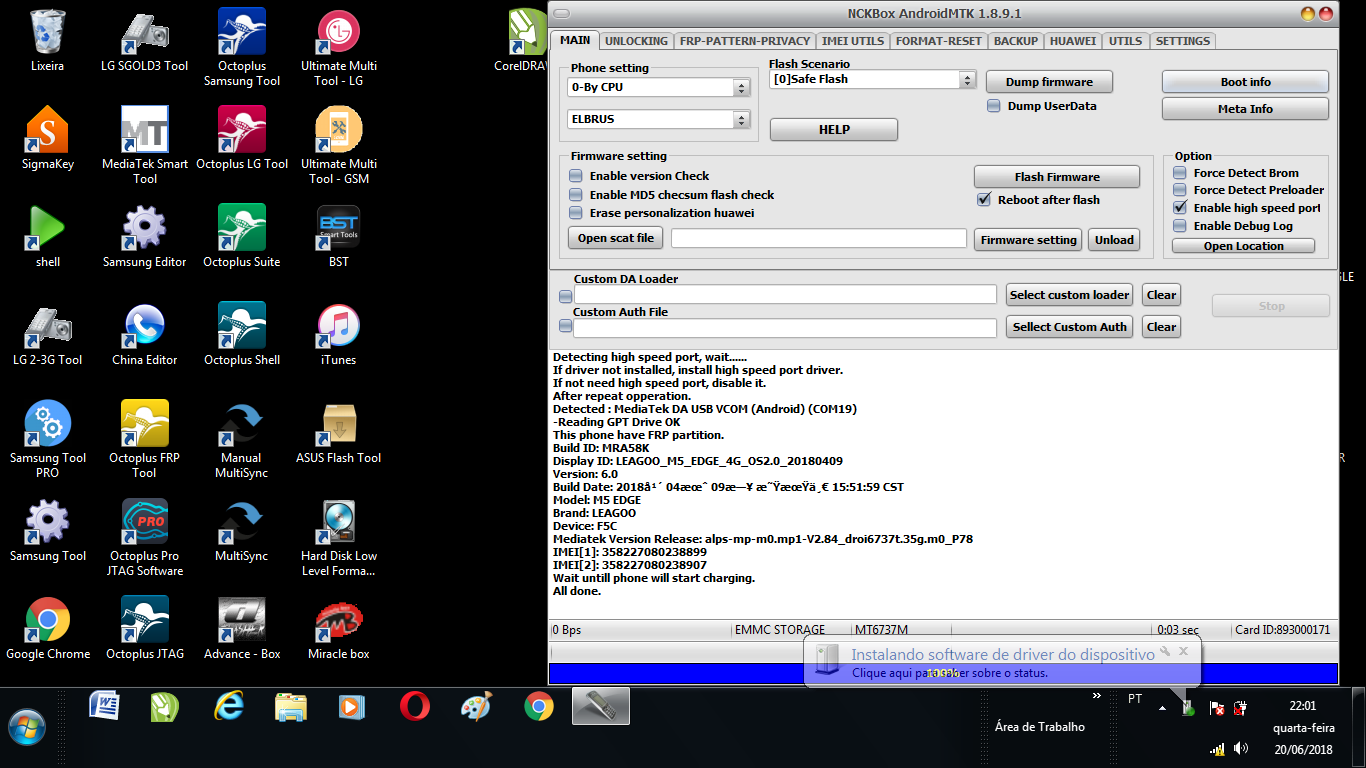This screenshot has height=768, width=1366.
Task: Toggle Custom DA Loader checkbox
Action: click(565, 296)
